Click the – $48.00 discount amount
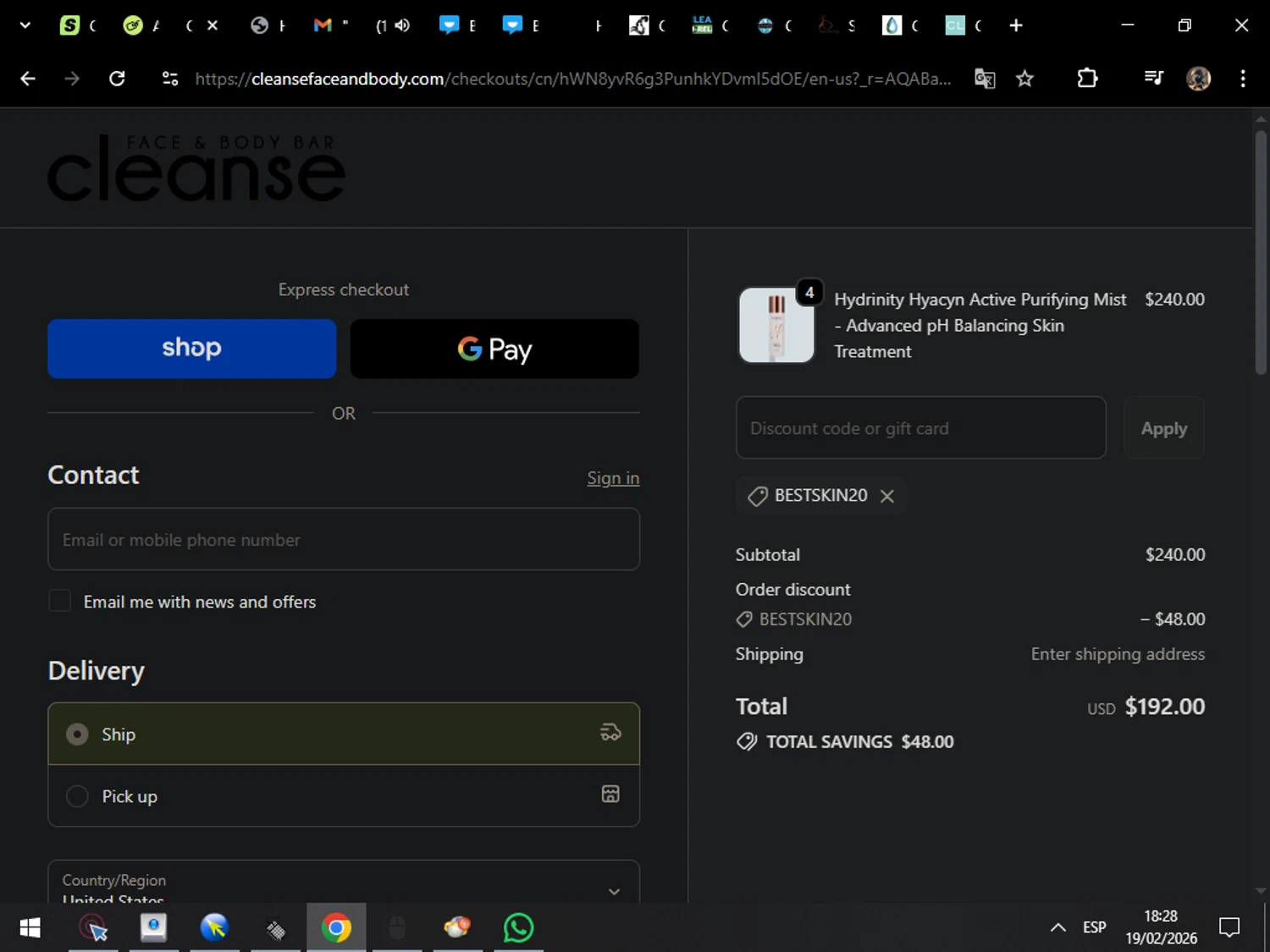 click(x=1173, y=619)
